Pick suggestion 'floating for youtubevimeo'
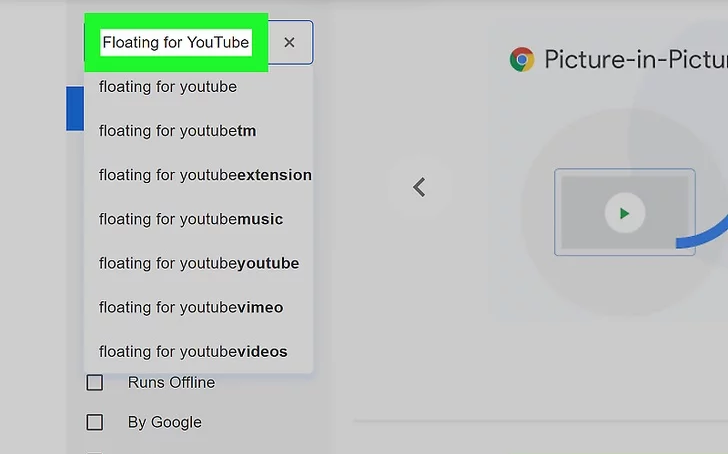The image size is (728, 455). tap(199, 307)
